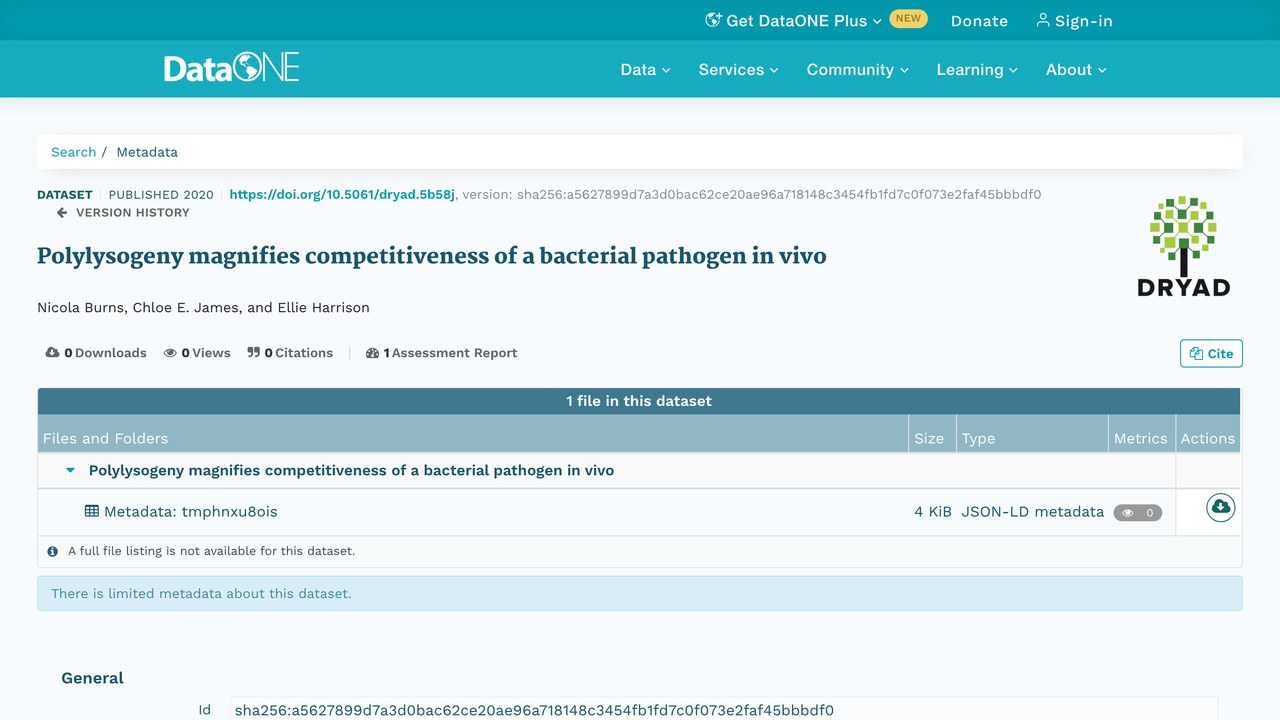1280x720 pixels.
Task: Open the Assessment Report gauge icon
Action: pos(372,353)
